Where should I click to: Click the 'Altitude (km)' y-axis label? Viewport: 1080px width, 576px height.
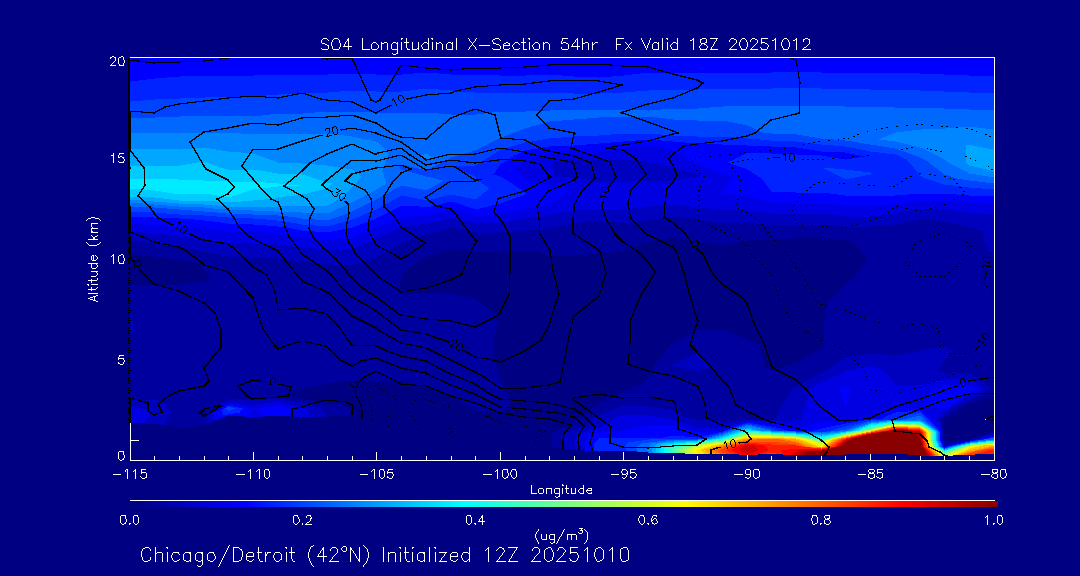93,258
